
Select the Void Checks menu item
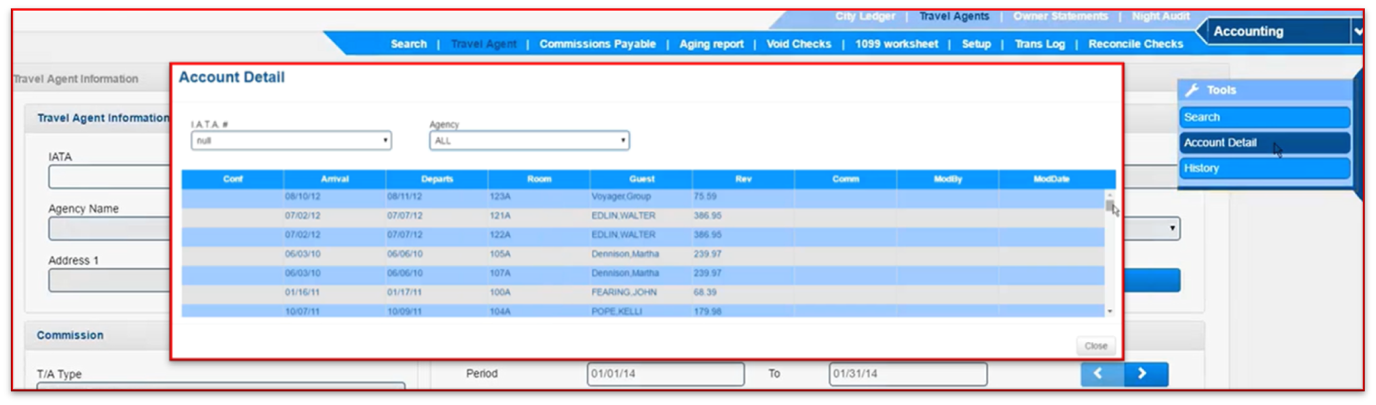[798, 44]
